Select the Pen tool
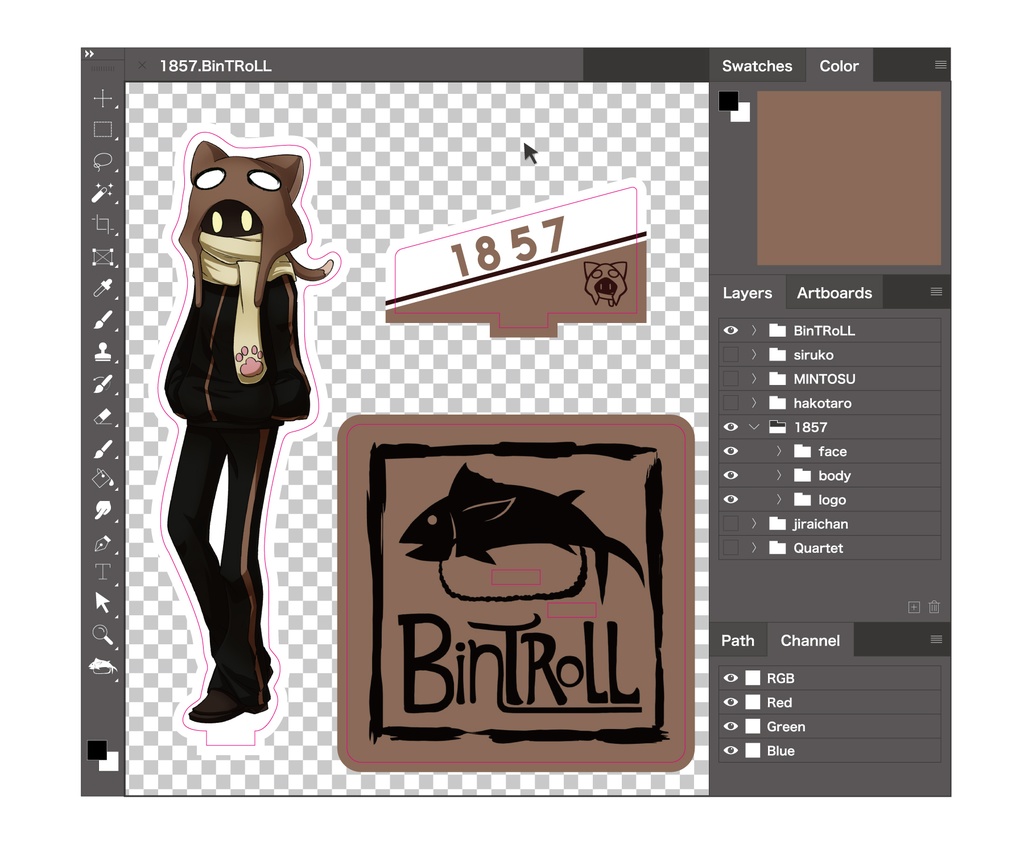The width and height of the screenshot is (1024, 853). (103, 543)
